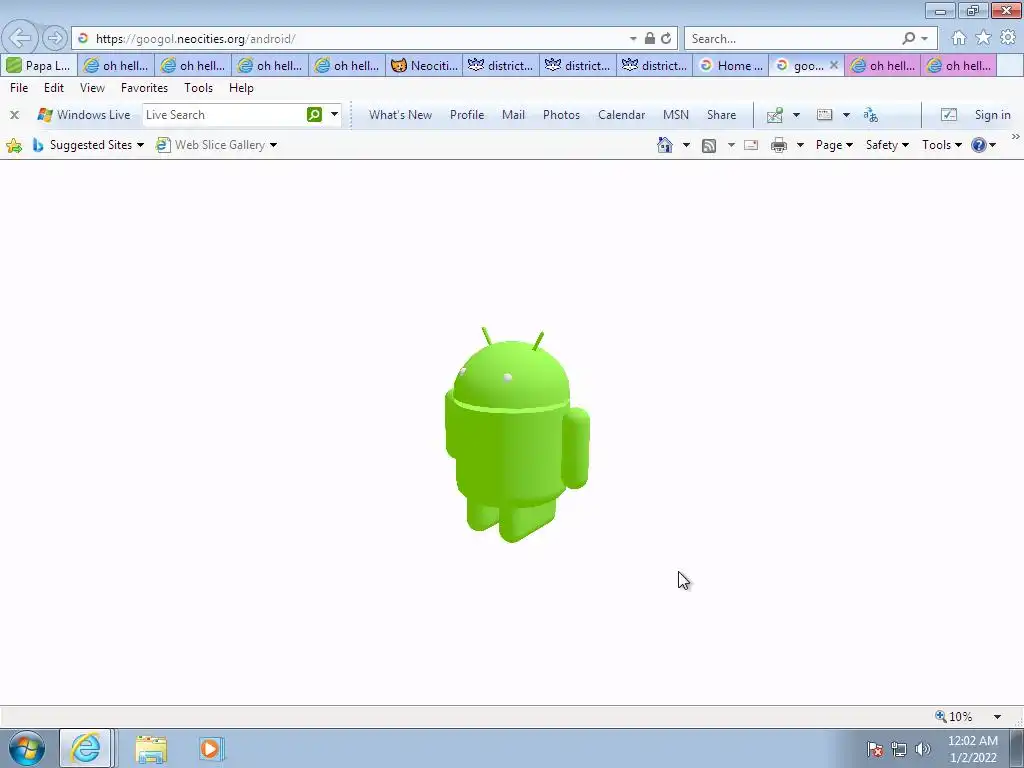
Task: Open the blue Help question mark icon
Action: tap(978, 145)
